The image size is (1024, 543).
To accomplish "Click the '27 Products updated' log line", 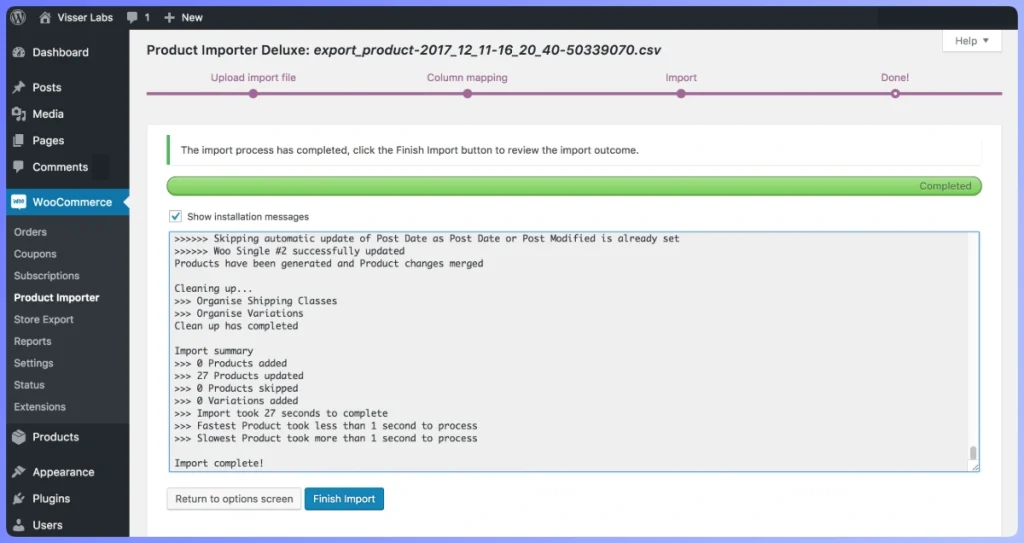I will point(238,376).
